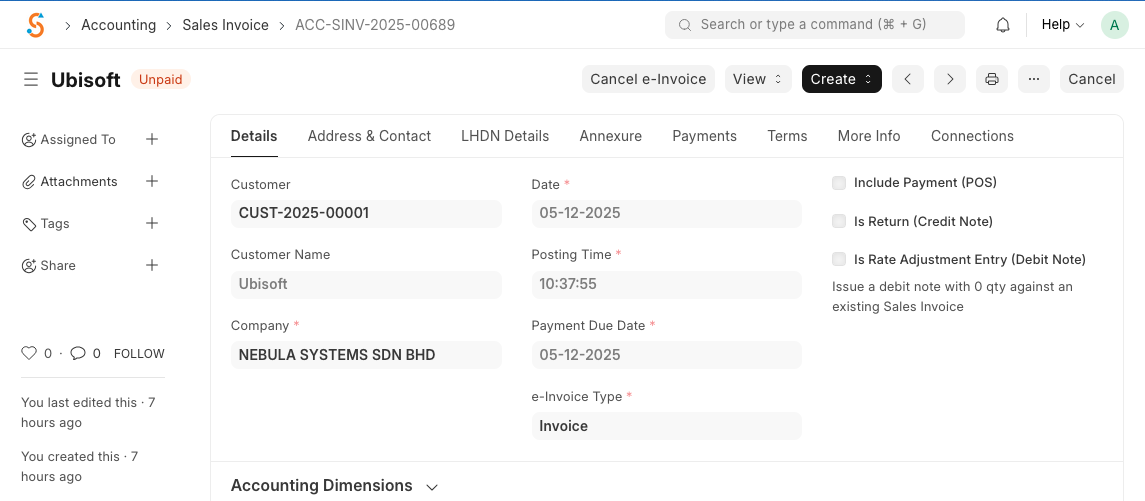Open the three-dot more options menu
The image size is (1145, 501).
tap(1034, 79)
